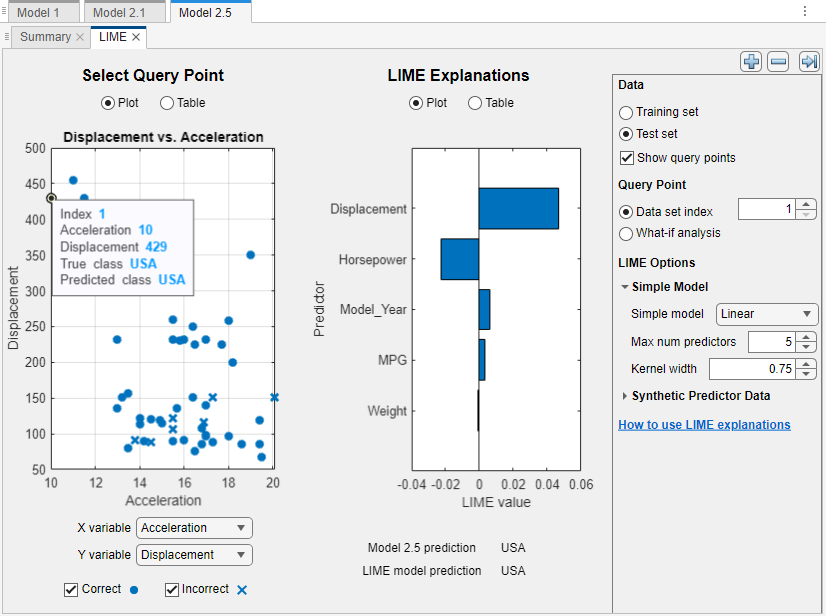This screenshot has height=616, width=826.
Task: Disable the Incorrect markers checkbox
Action: pyautogui.click(x=171, y=589)
